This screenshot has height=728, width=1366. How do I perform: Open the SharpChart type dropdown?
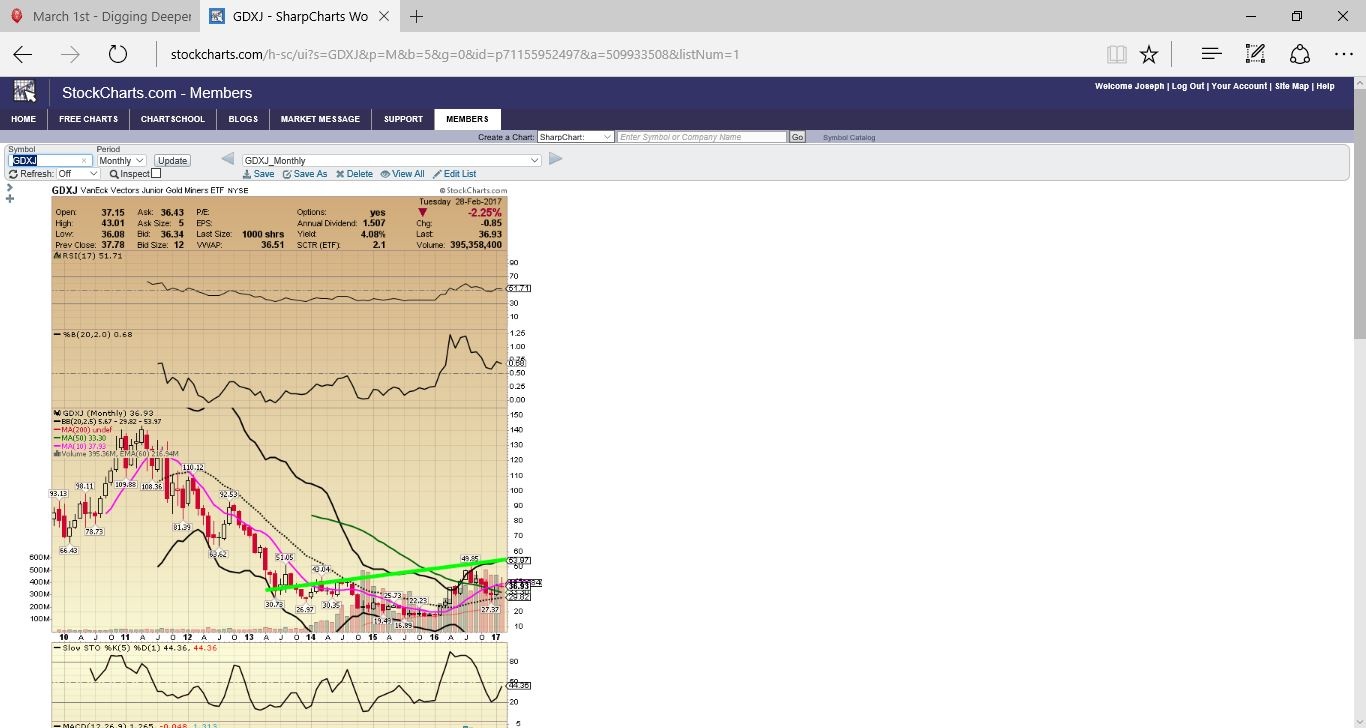tap(575, 137)
